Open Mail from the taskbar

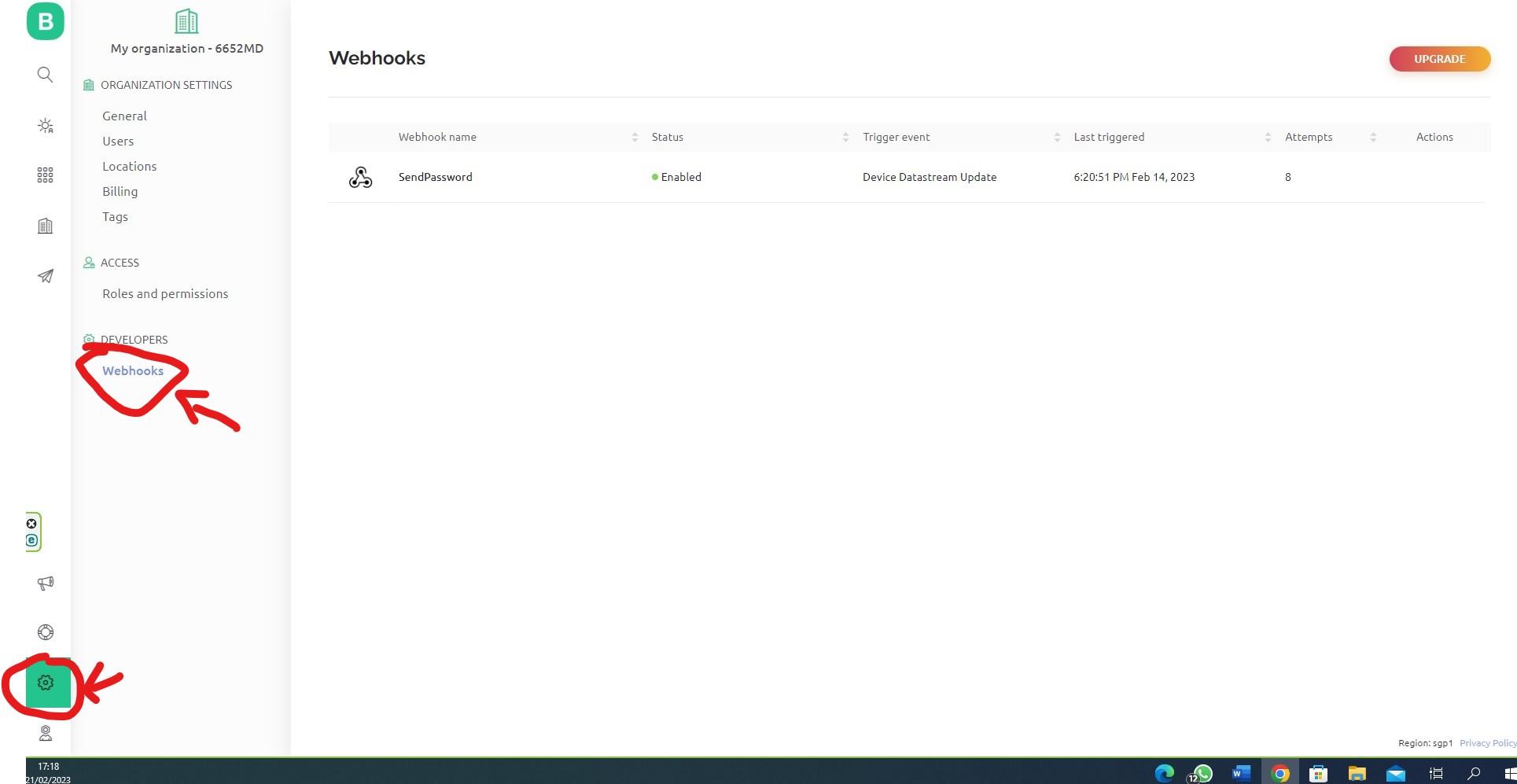1396,773
